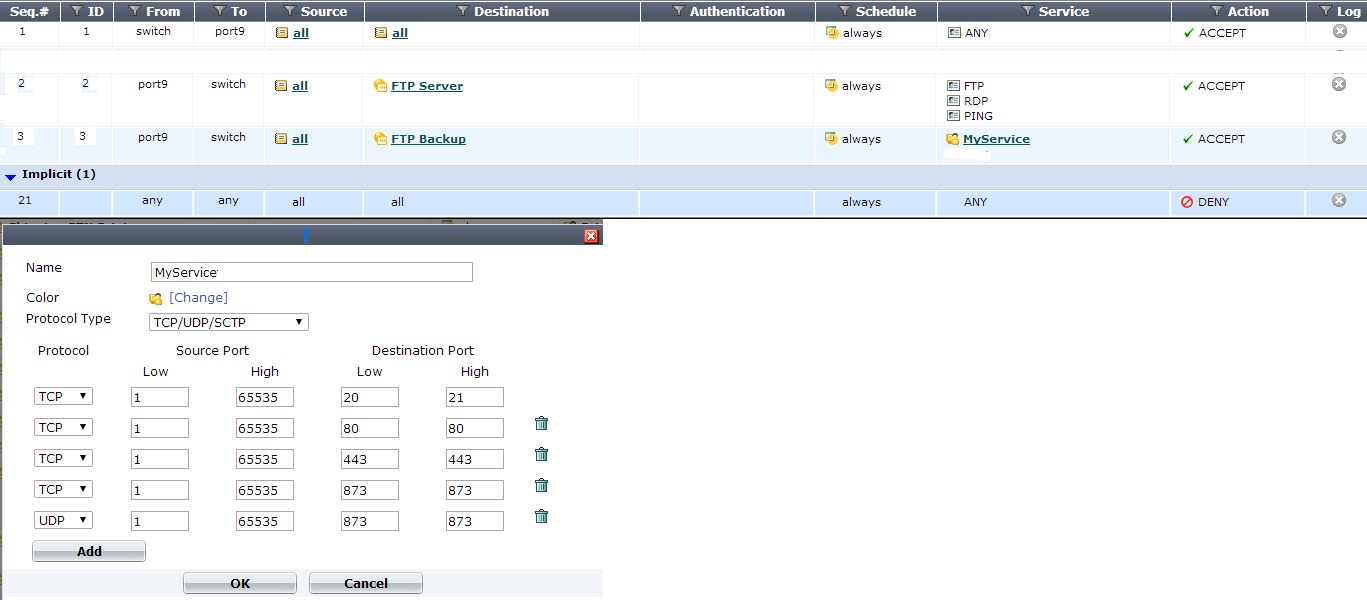Click the filter icon in To column header

pos(219,11)
